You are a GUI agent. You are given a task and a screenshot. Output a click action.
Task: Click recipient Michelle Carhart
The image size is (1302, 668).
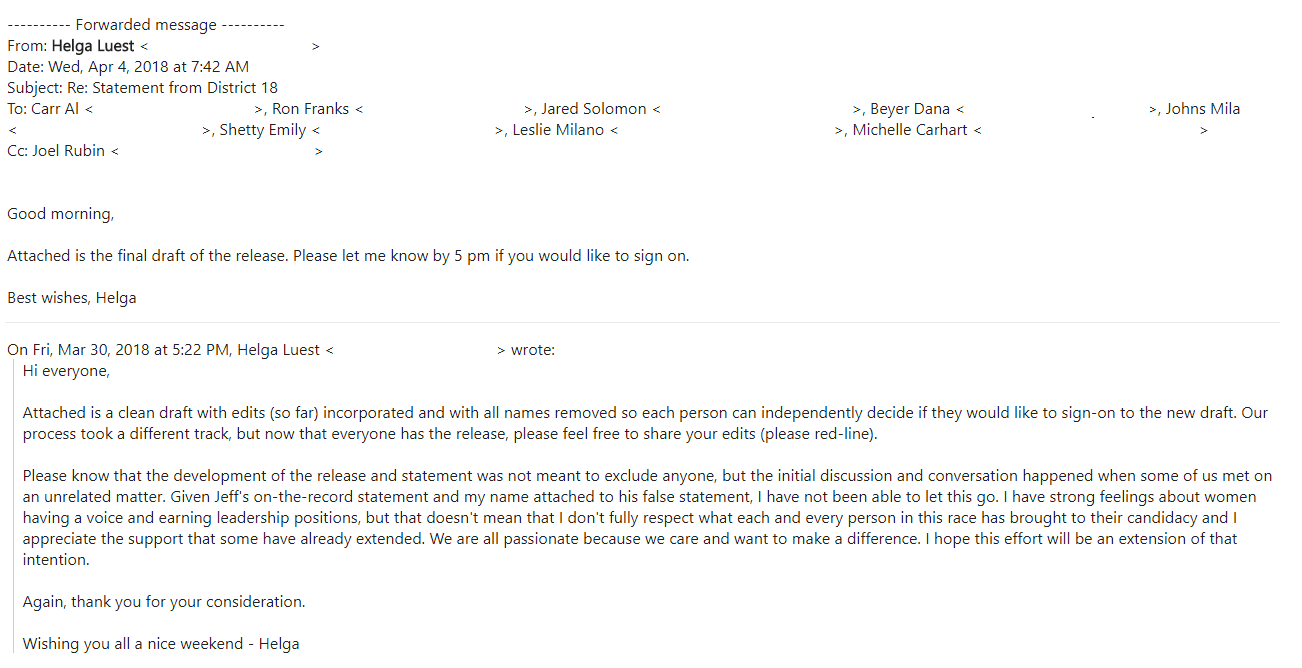[910, 130]
